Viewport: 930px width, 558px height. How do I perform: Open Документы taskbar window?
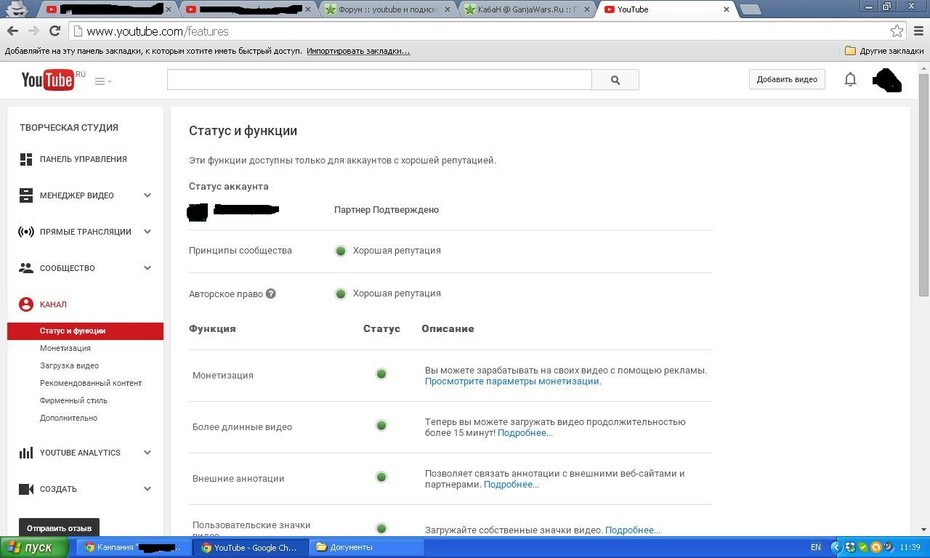click(x=367, y=547)
